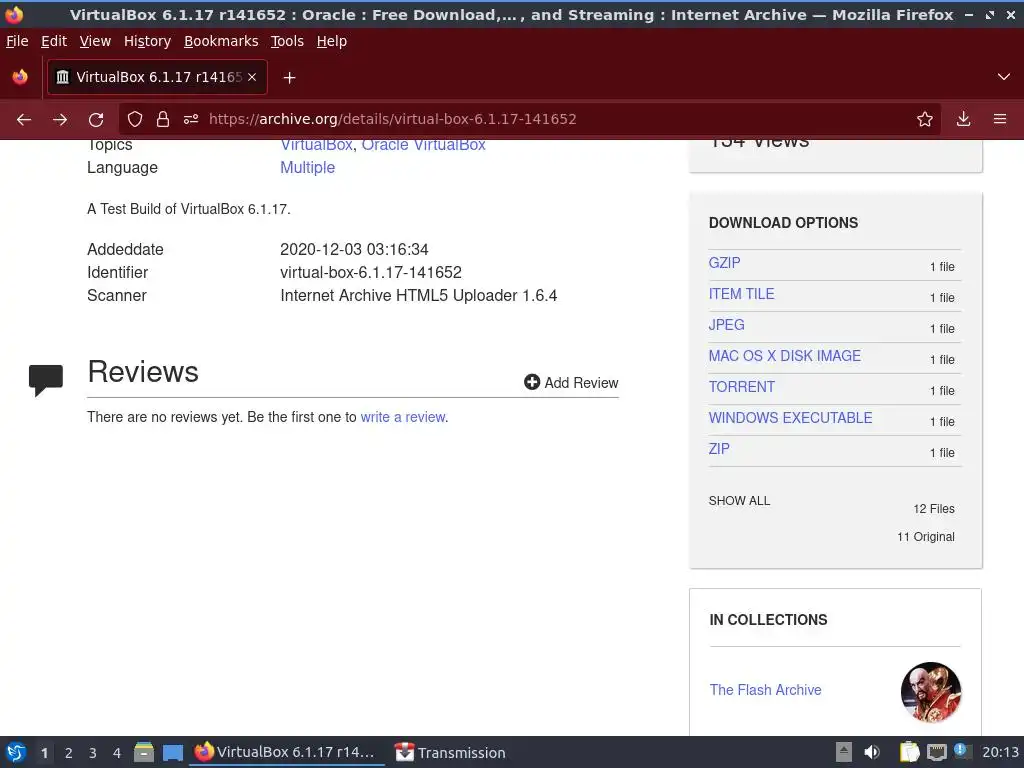Click the Add Review plus icon
This screenshot has width=1024, height=768.
(x=532, y=382)
